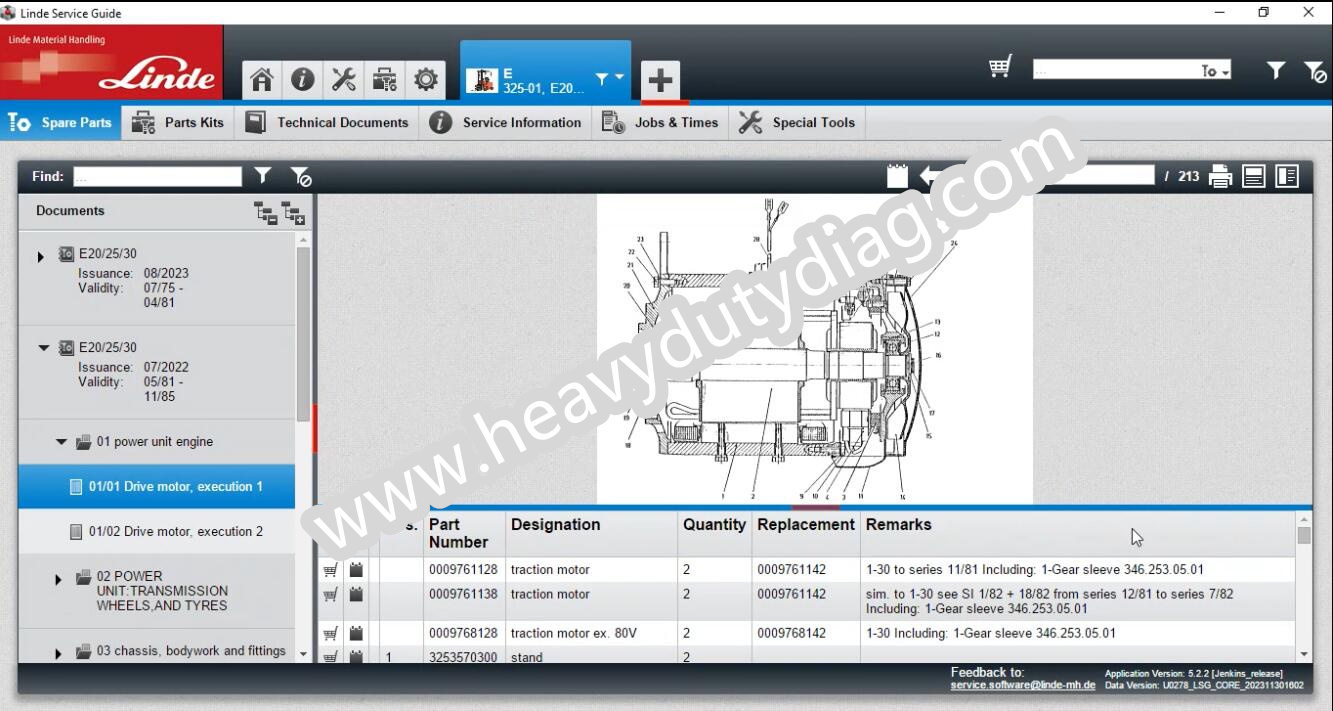Open note icon for part 0009761138
The width and height of the screenshot is (1333, 711).
coord(356,594)
